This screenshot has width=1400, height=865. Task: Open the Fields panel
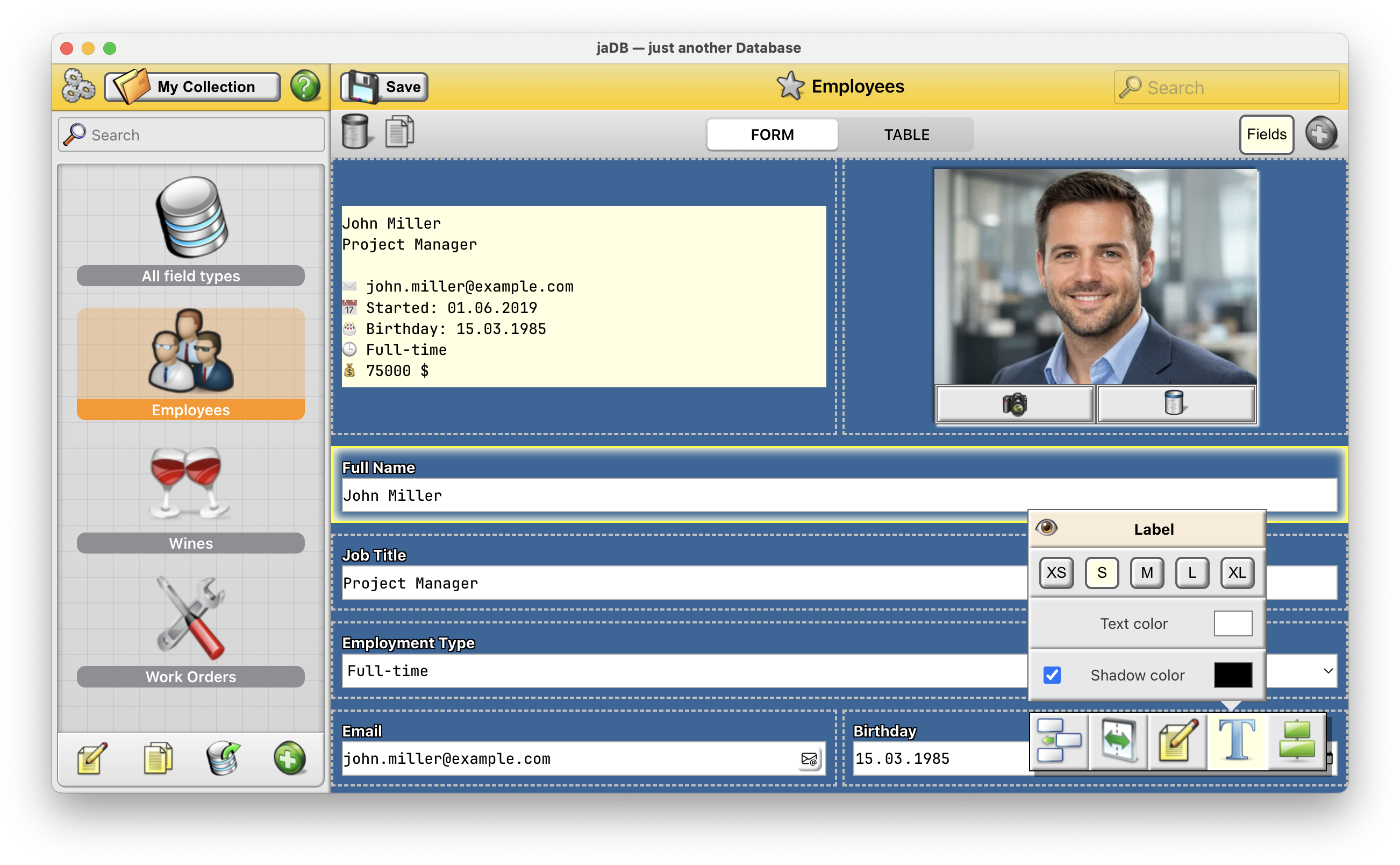(1266, 134)
